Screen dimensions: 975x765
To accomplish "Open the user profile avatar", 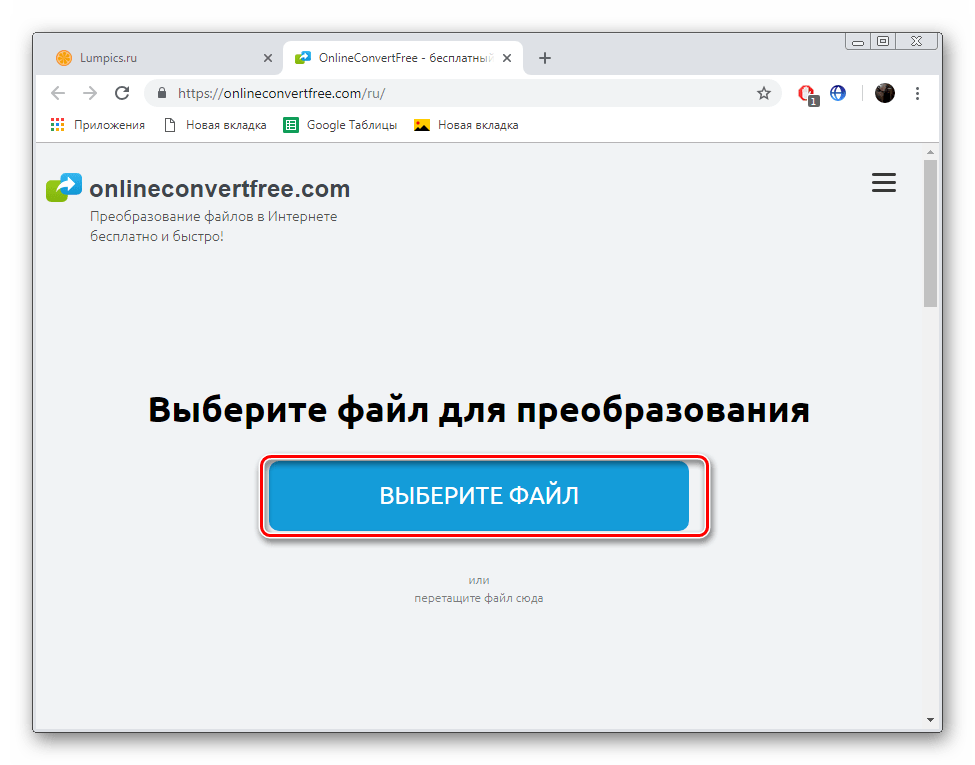I will 884,93.
